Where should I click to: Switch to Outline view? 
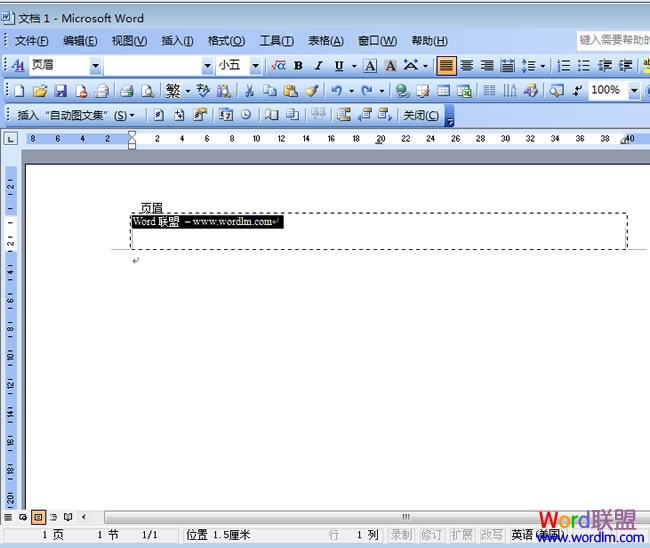tap(53, 517)
